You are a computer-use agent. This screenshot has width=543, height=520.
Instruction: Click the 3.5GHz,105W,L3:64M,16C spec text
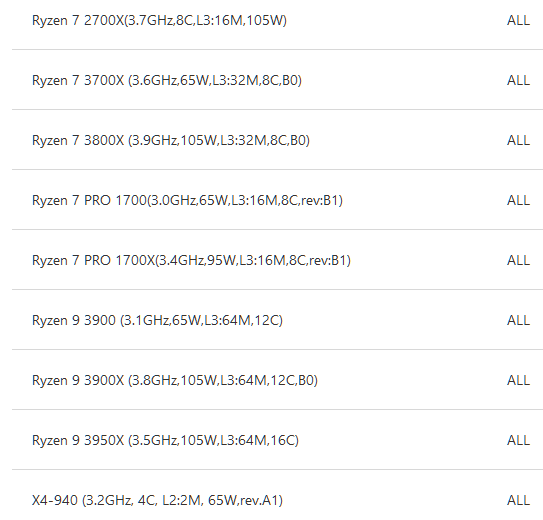coord(213,440)
